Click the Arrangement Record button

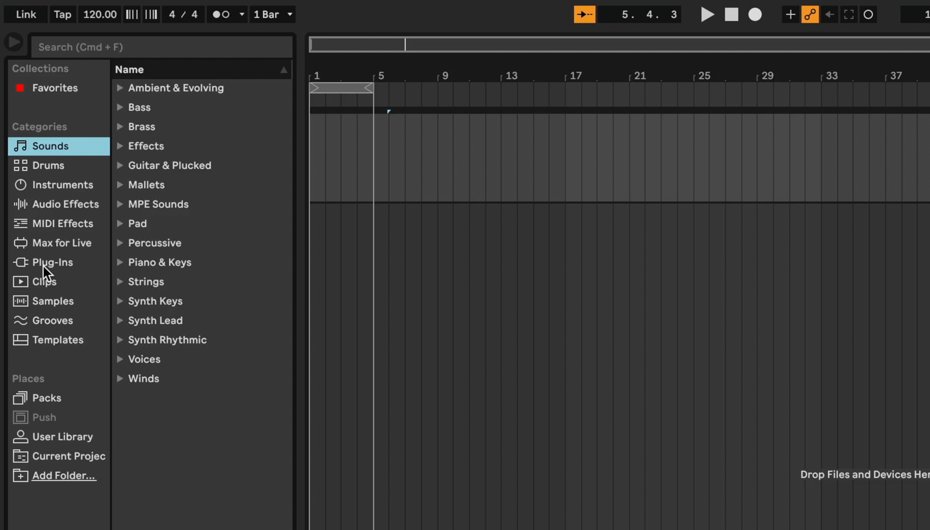click(x=755, y=14)
